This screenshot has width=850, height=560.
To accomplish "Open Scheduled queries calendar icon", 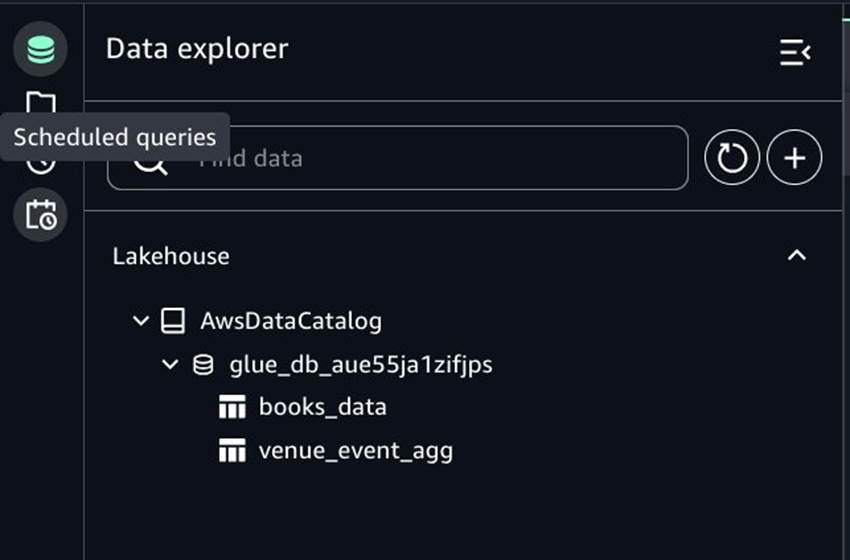I will (x=41, y=215).
